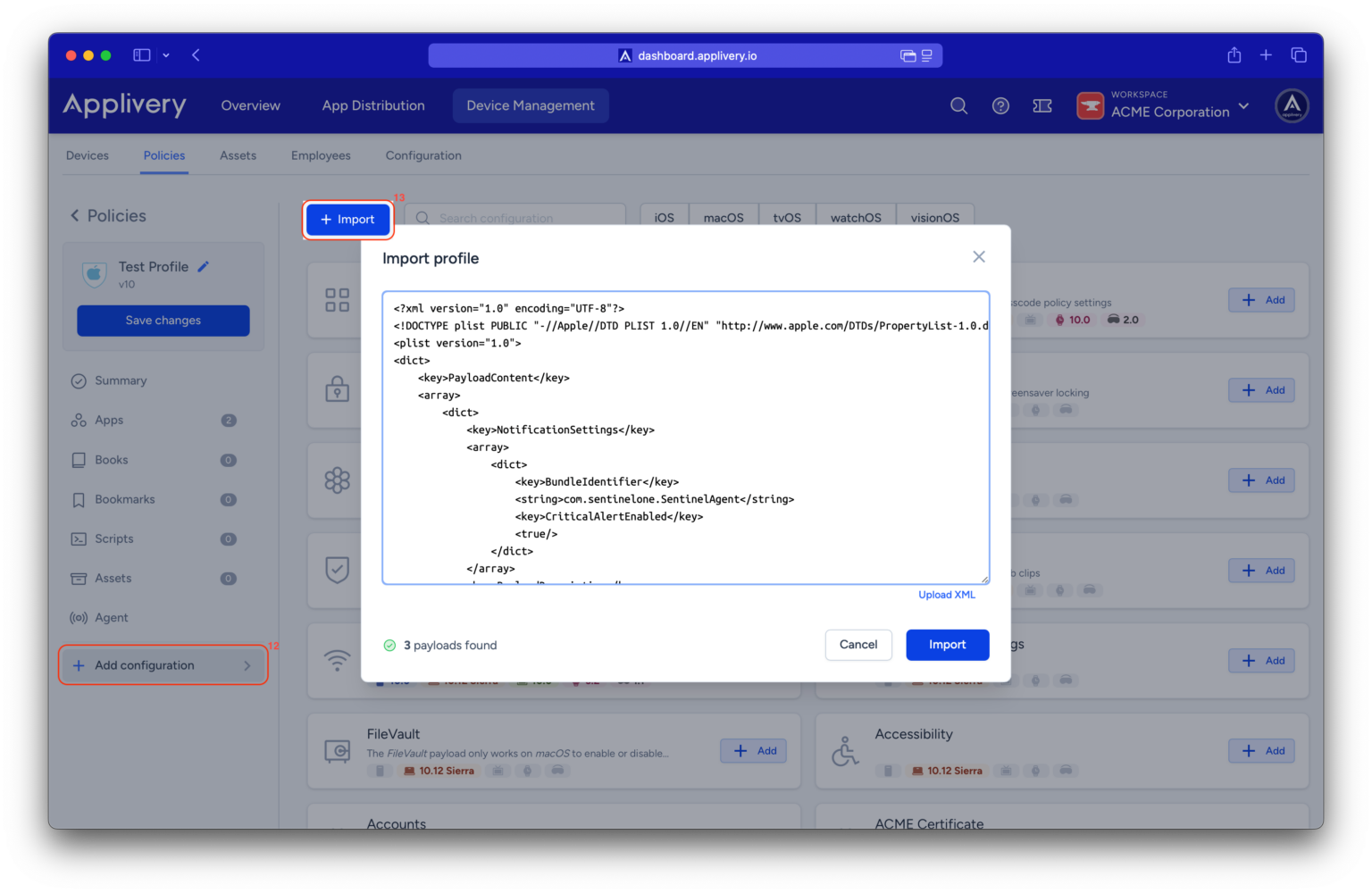Open the help question mark icon

point(1000,105)
